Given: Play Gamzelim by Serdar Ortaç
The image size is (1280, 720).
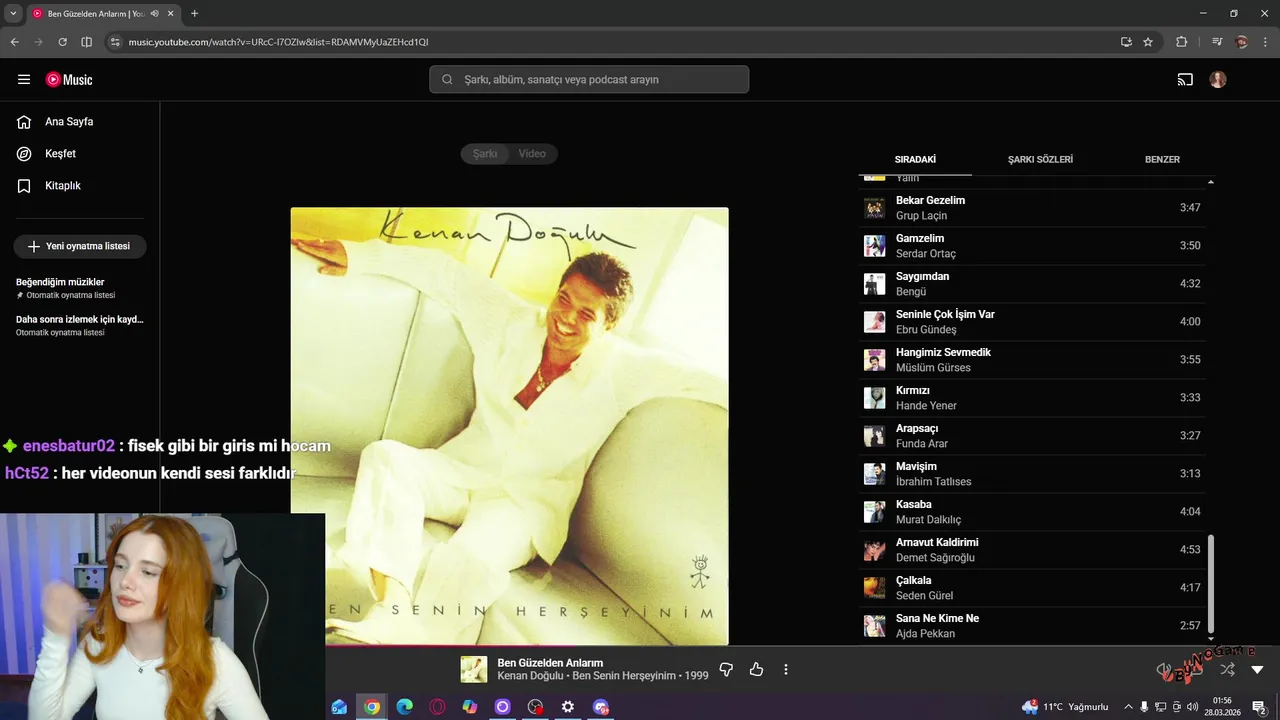Looking at the screenshot, I should pos(1032,246).
